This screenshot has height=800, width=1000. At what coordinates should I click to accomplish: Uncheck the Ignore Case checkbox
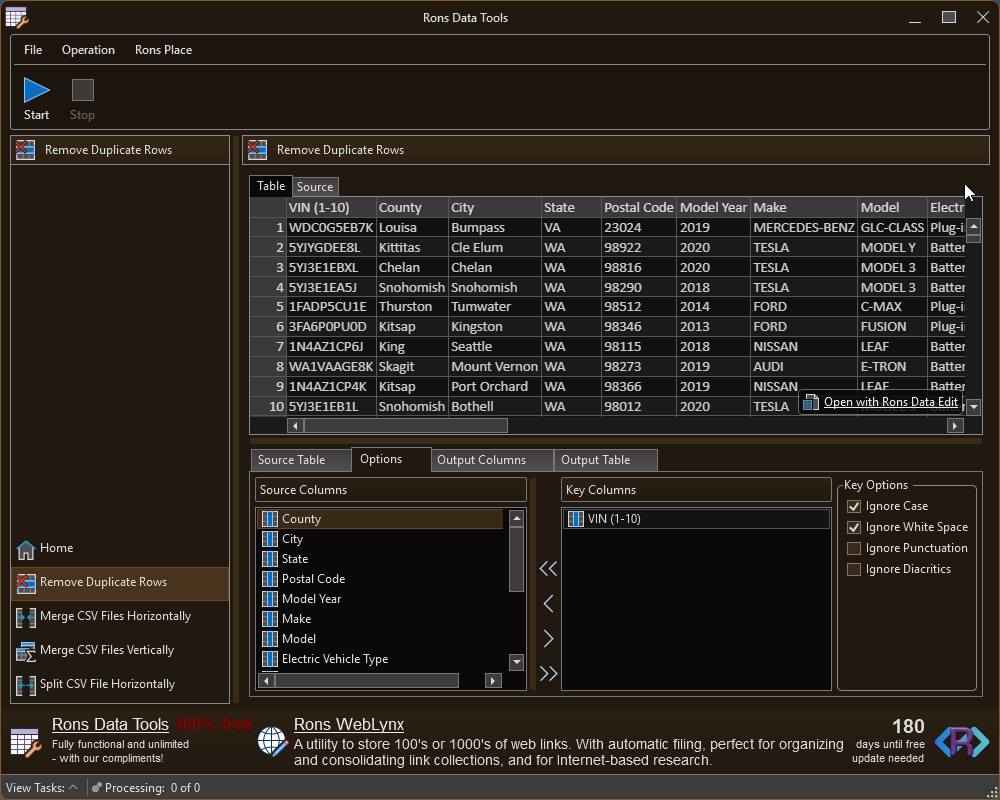coord(853,507)
